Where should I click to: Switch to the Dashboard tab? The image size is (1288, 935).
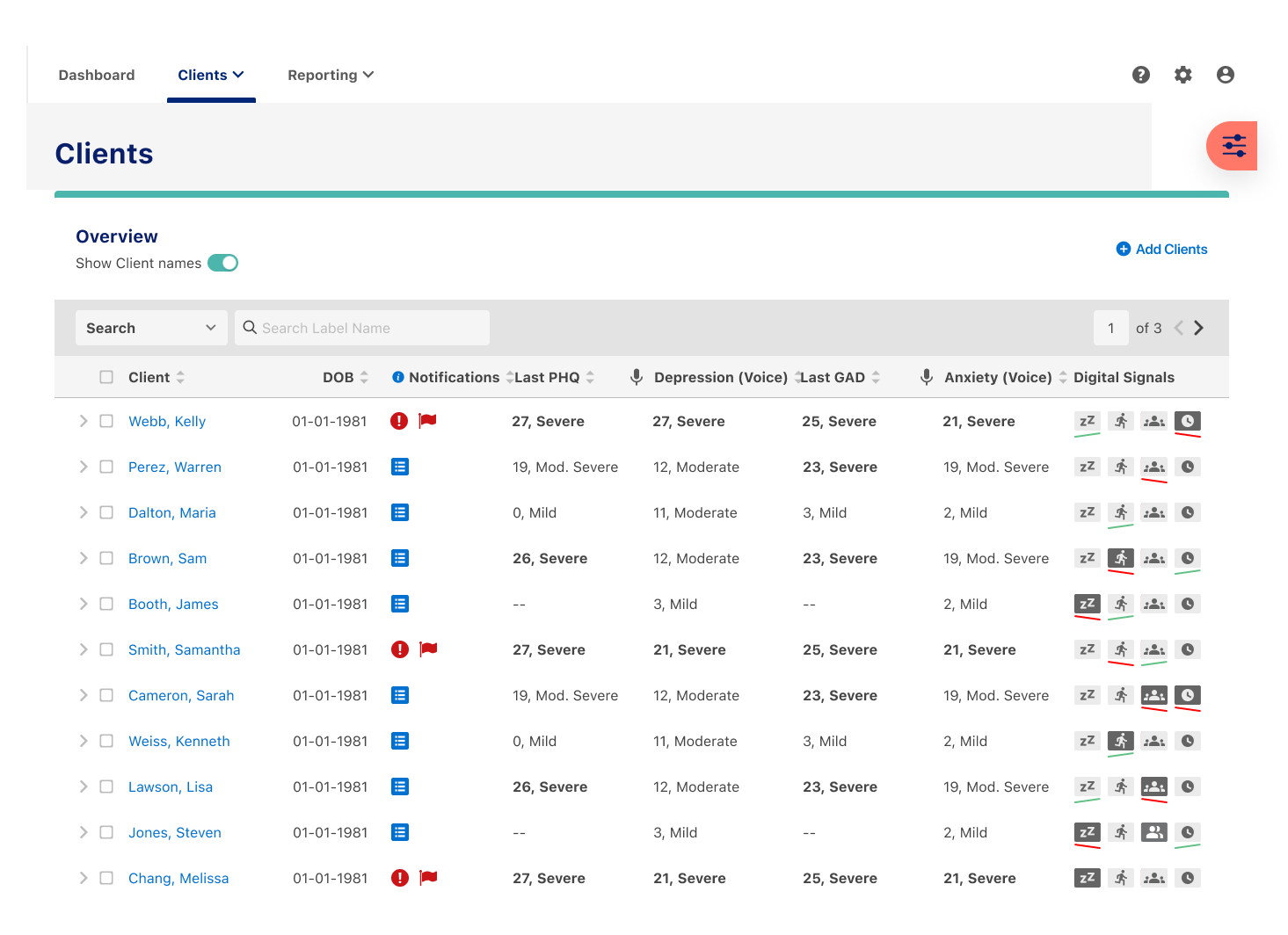click(x=97, y=75)
